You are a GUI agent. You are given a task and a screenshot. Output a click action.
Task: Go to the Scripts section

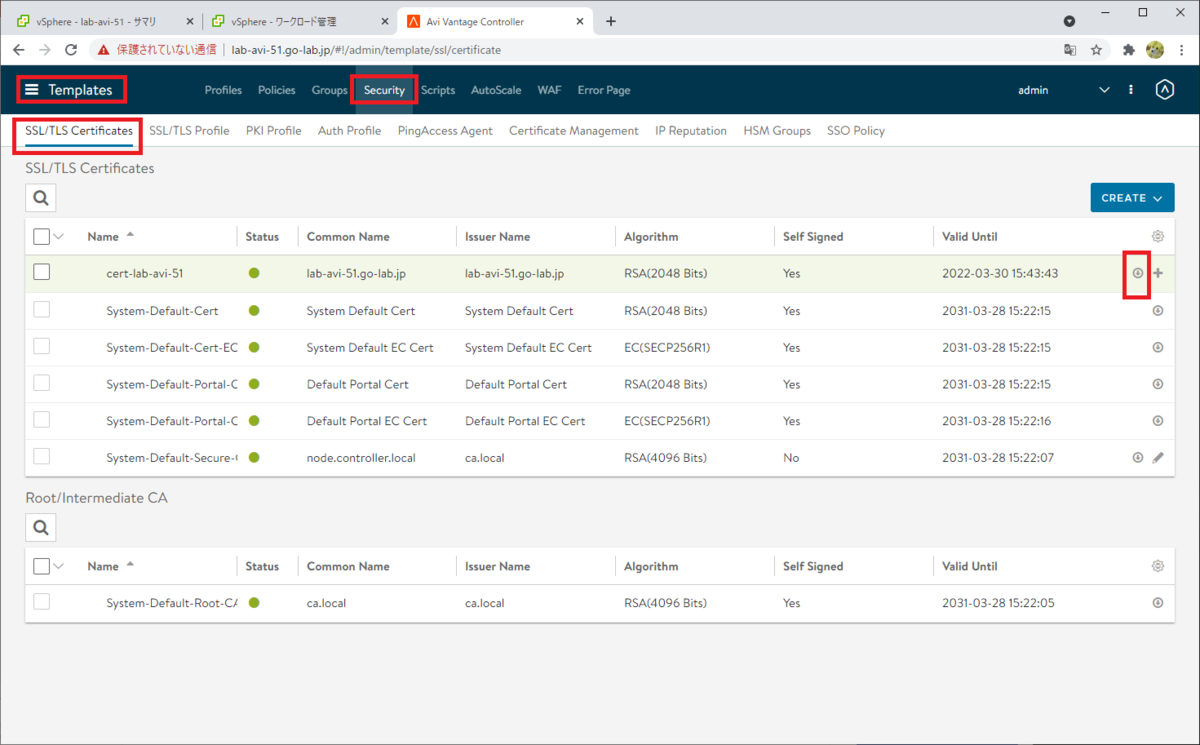(438, 90)
